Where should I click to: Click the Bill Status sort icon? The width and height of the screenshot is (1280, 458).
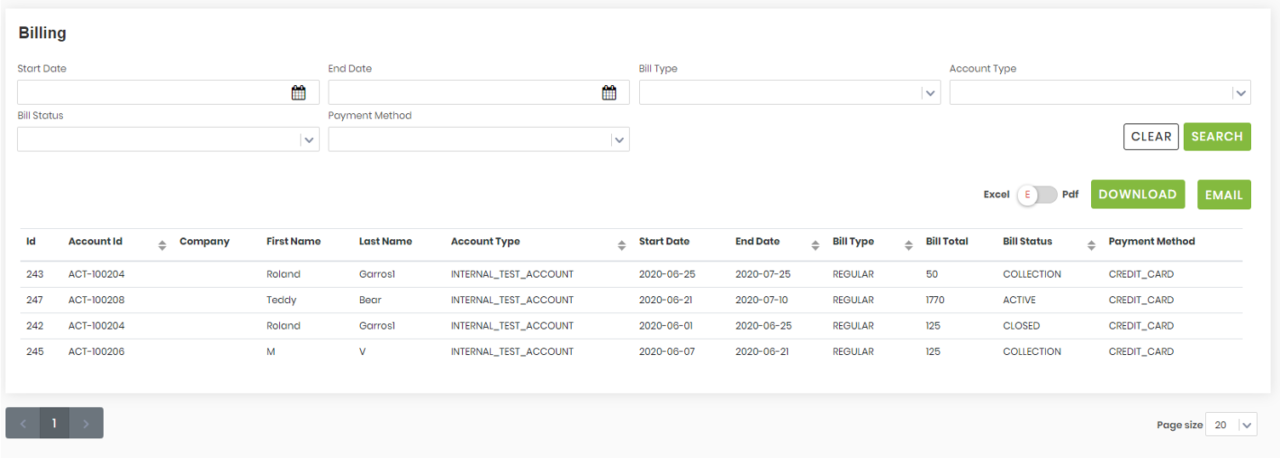click(1090, 245)
